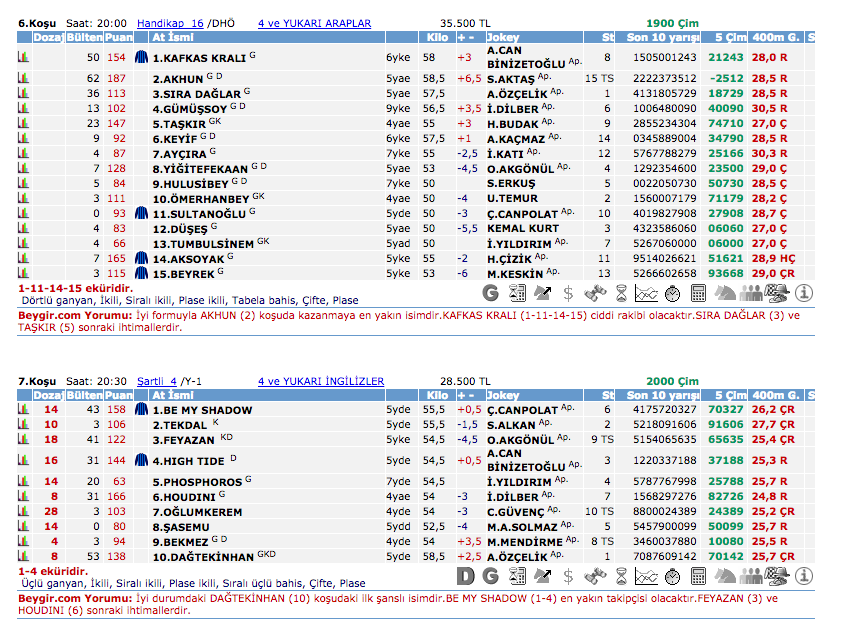The height and width of the screenshot is (630, 841).
Task: Click the hourglass icon under race 6
Action: [621, 293]
